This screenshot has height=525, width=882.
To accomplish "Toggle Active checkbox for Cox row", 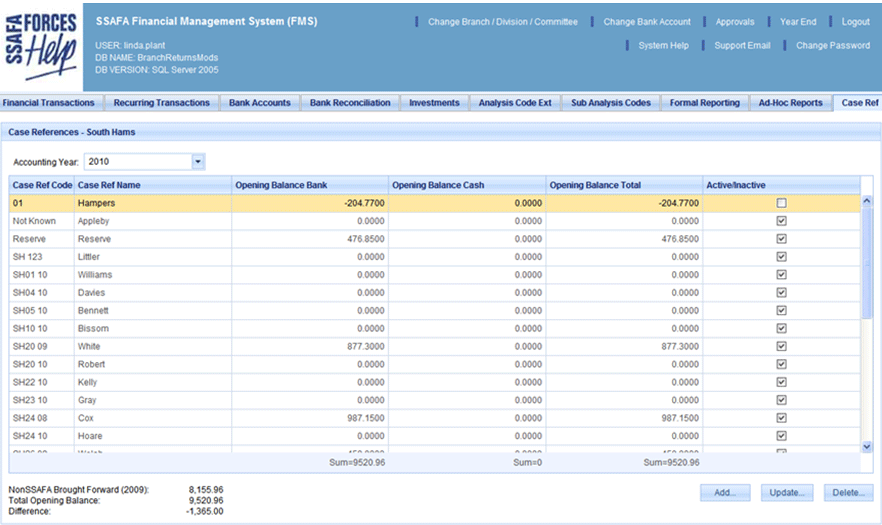I will coord(781,418).
